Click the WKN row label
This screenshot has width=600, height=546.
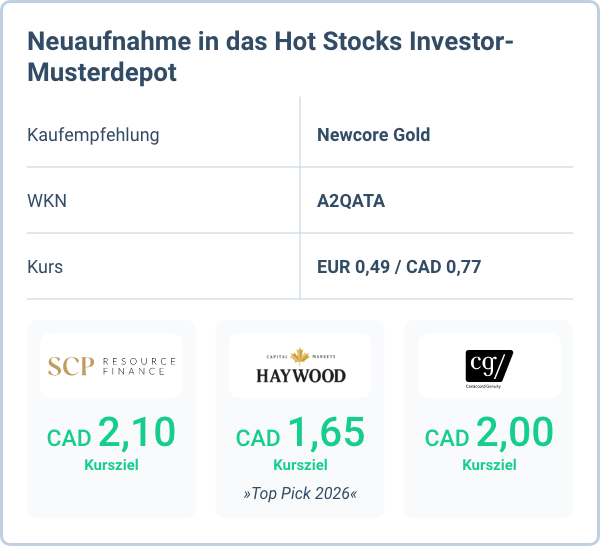47,201
